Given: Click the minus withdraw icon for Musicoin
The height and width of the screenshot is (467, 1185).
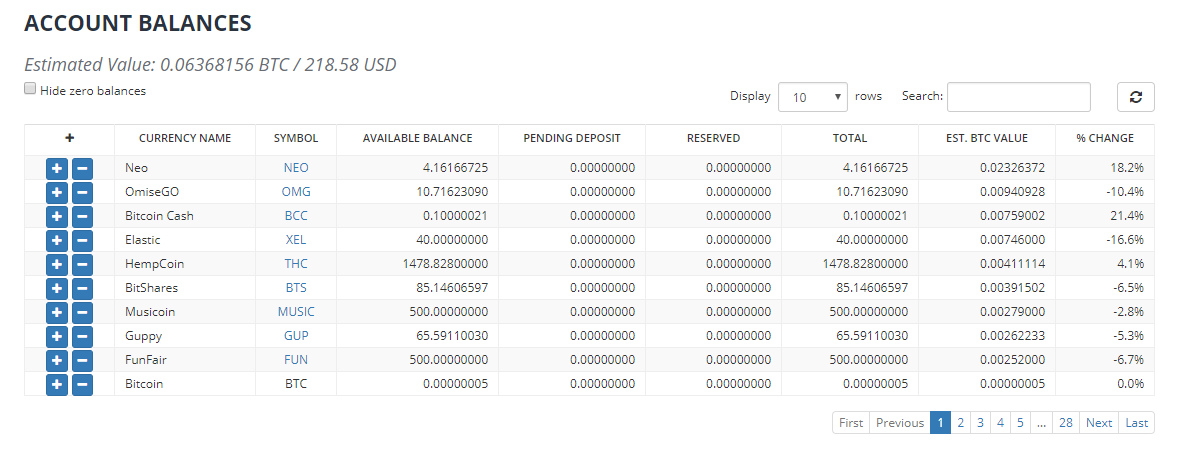Looking at the screenshot, I should pos(82,312).
